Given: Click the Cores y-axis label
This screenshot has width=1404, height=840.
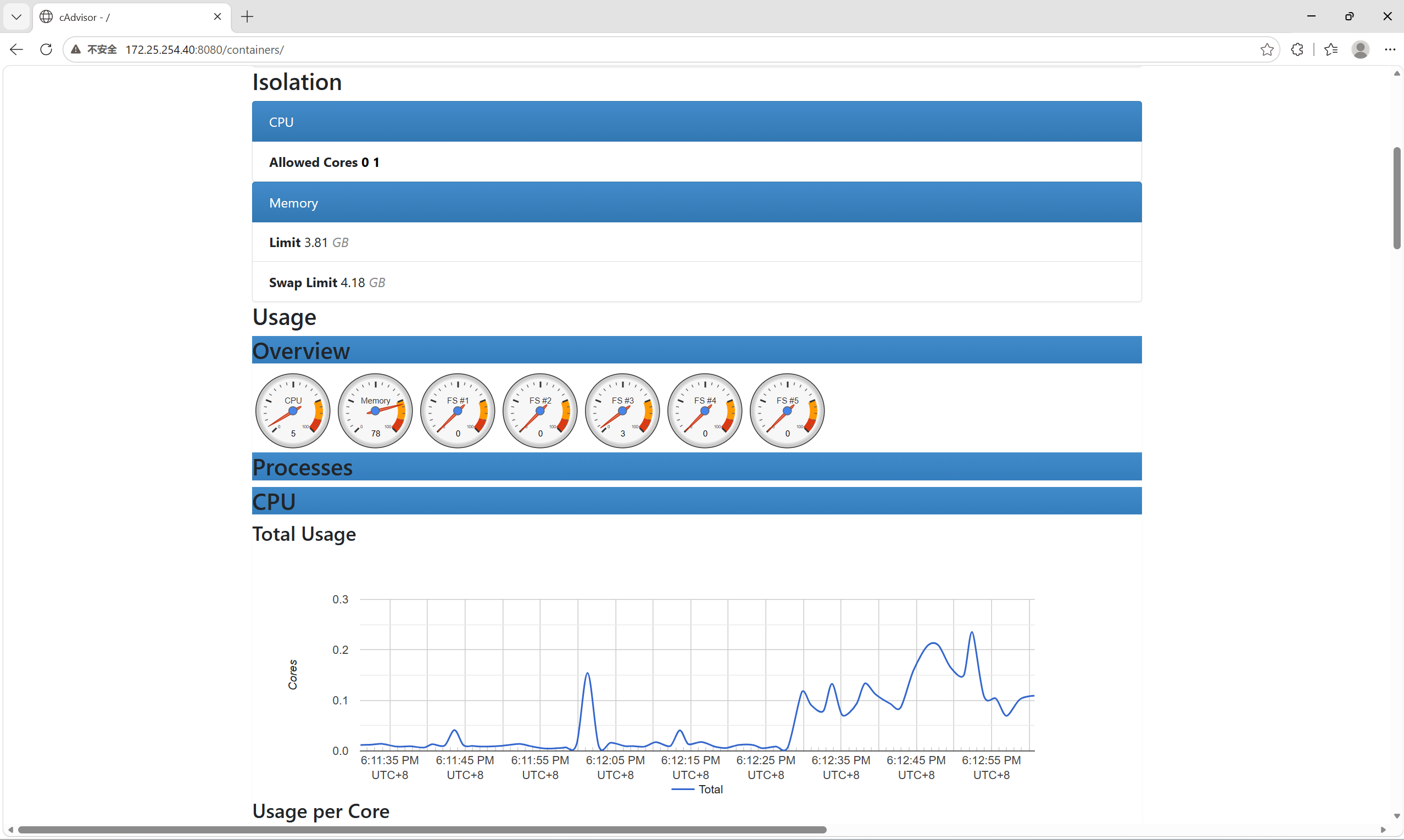Looking at the screenshot, I should tap(293, 675).
